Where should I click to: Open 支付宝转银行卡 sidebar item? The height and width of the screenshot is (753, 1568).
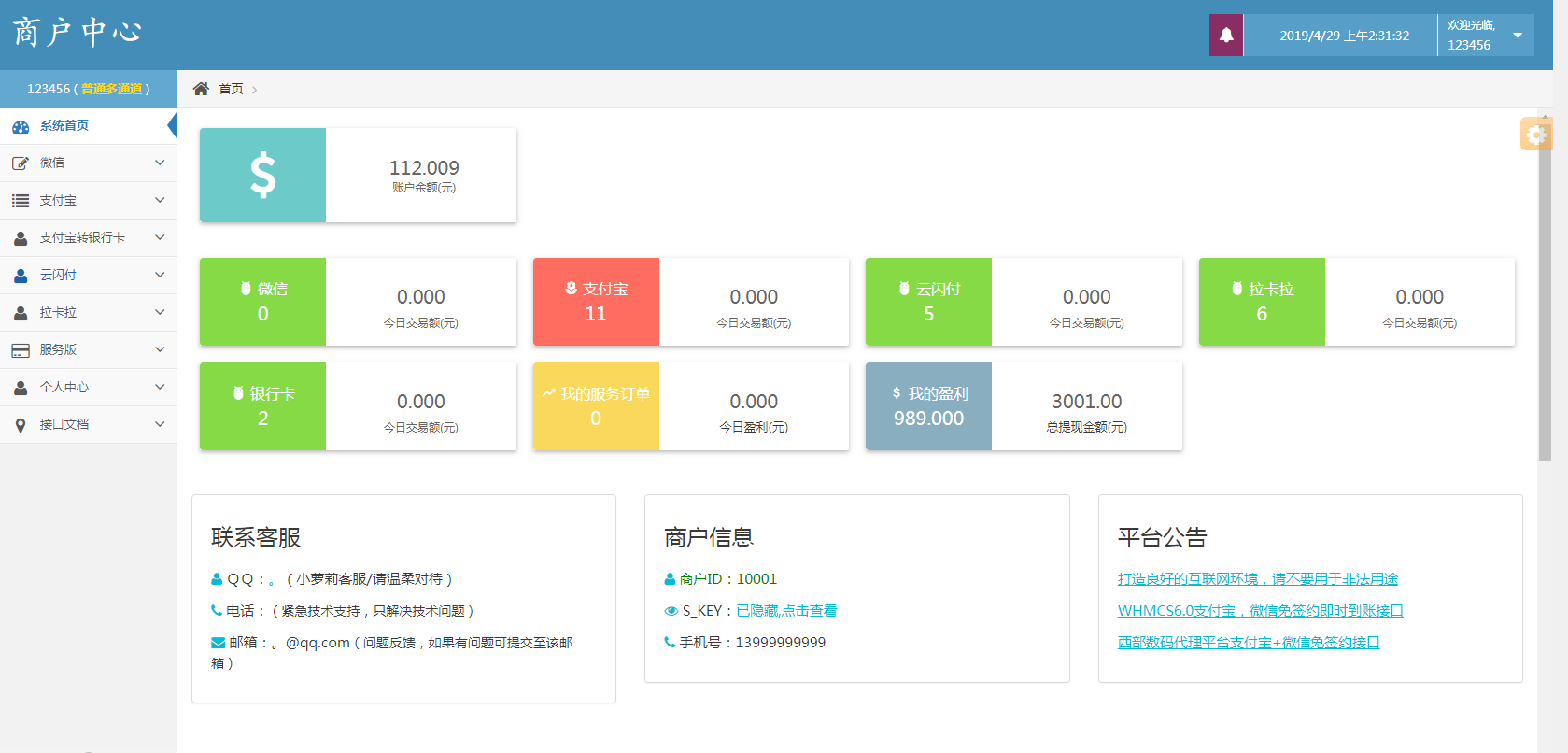pyautogui.click(x=82, y=237)
